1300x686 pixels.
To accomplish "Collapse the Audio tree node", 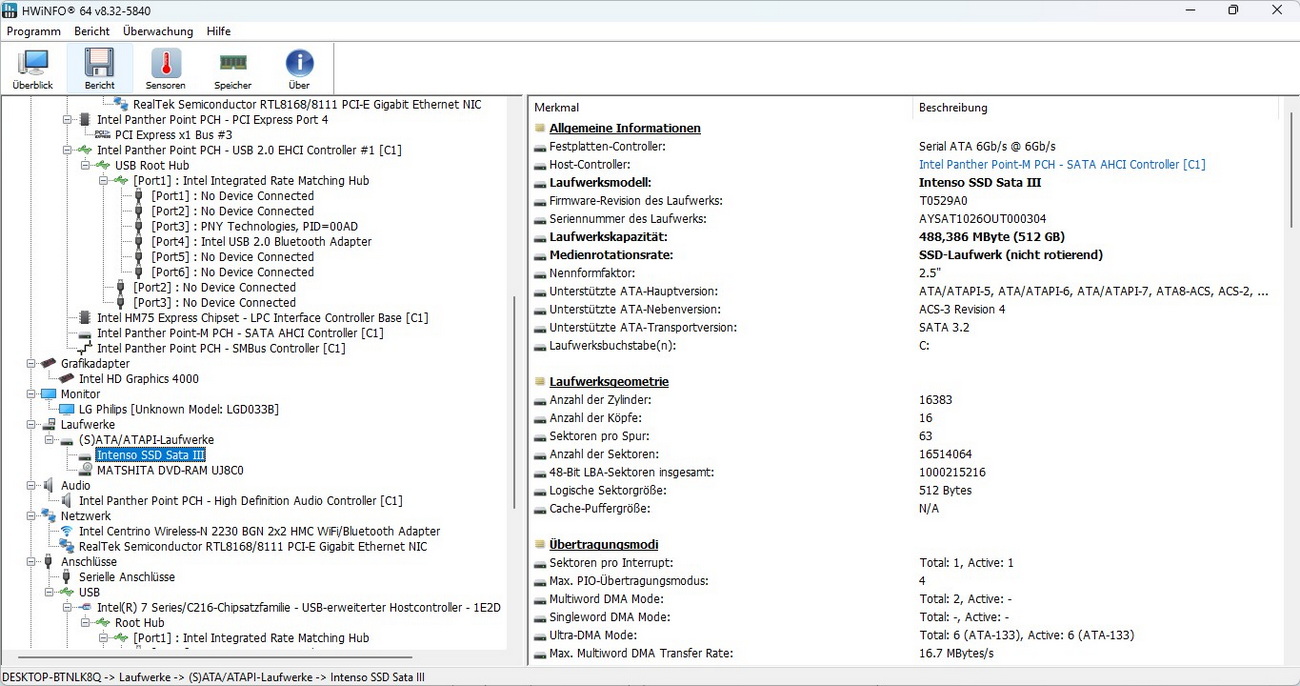I will pos(32,486).
